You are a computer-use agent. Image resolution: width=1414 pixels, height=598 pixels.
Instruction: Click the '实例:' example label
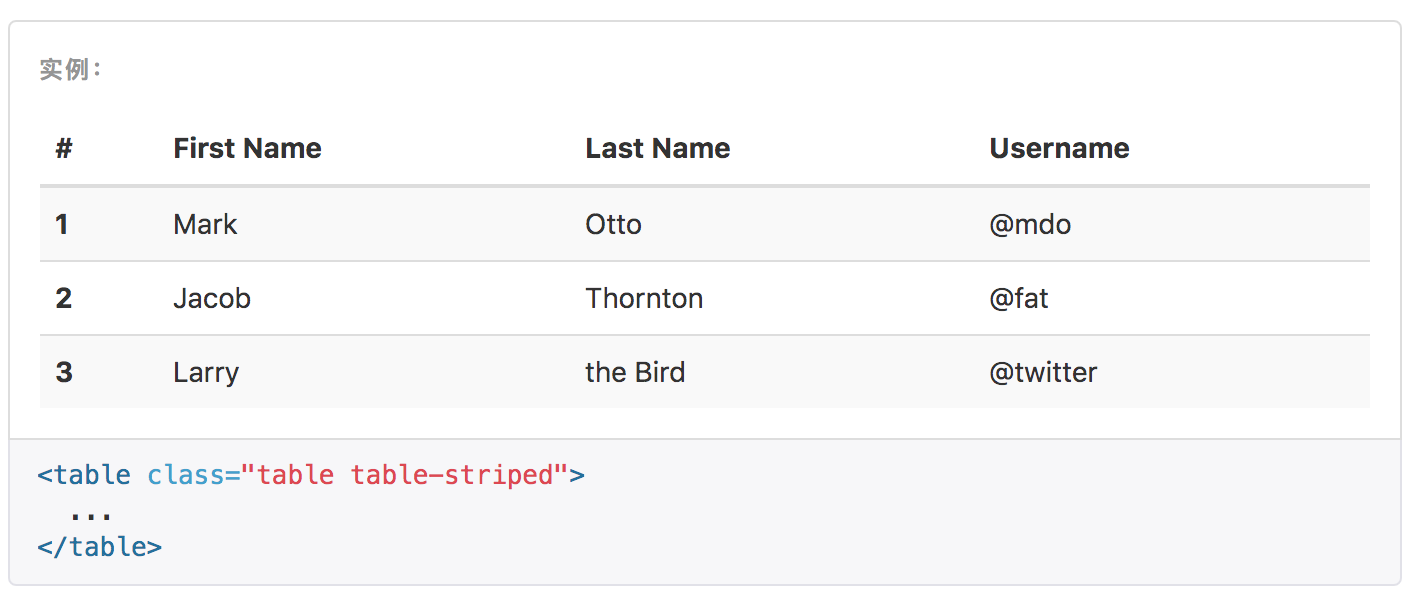70,70
